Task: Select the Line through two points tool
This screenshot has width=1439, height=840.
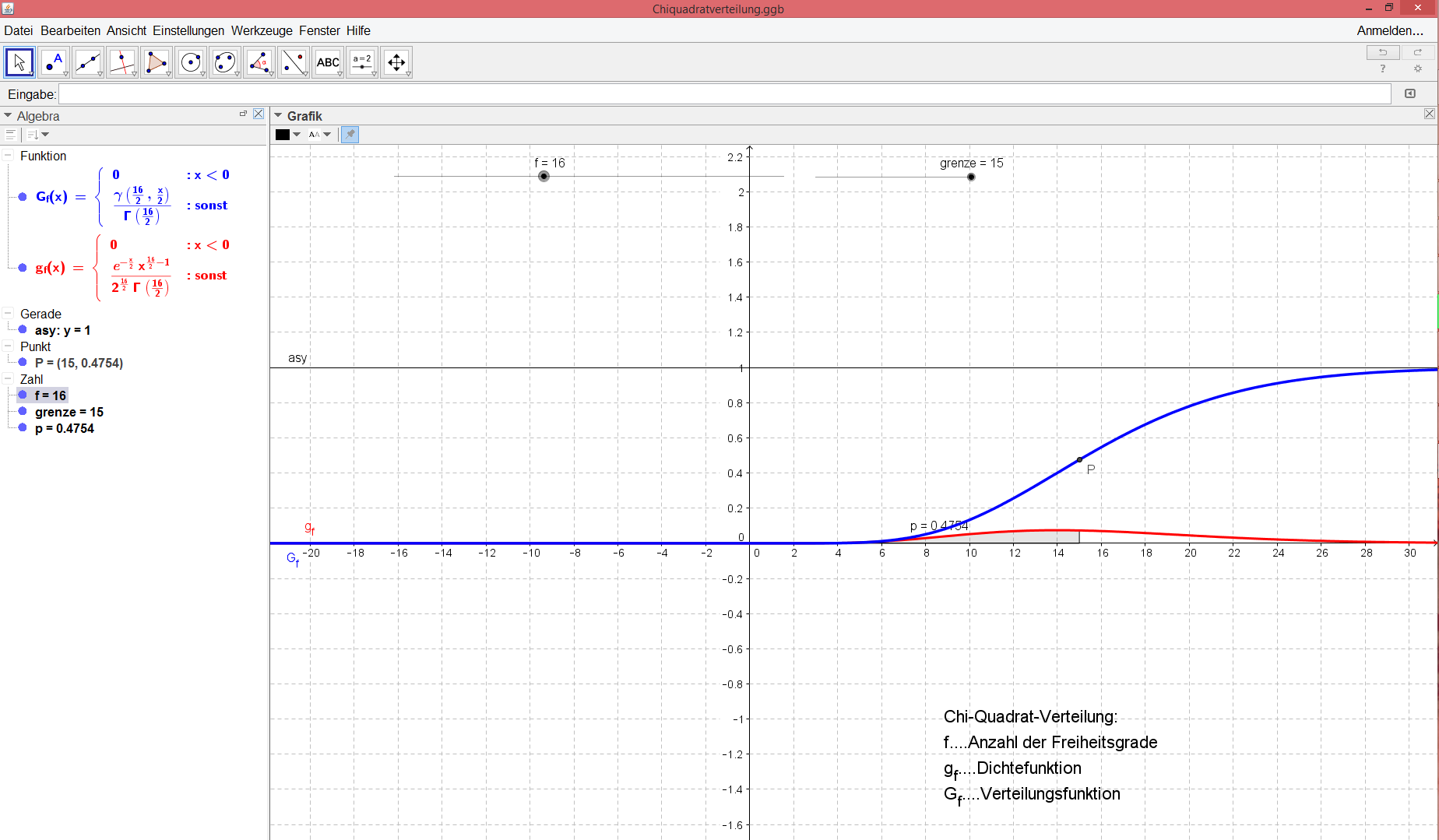Action: coord(88,62)
